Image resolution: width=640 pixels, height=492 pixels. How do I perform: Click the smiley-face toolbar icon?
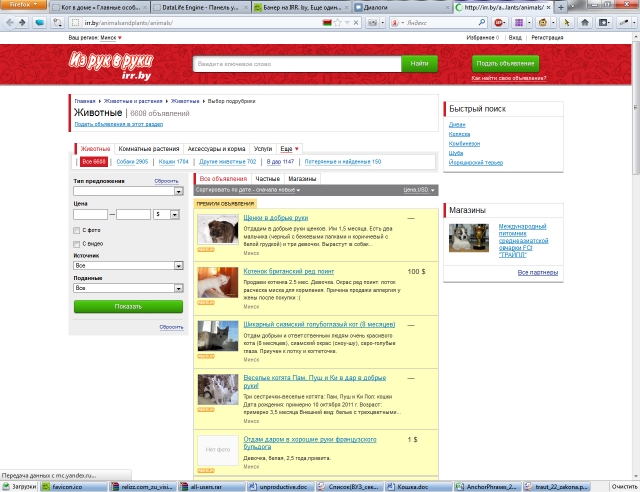click(x=542, y=23)
